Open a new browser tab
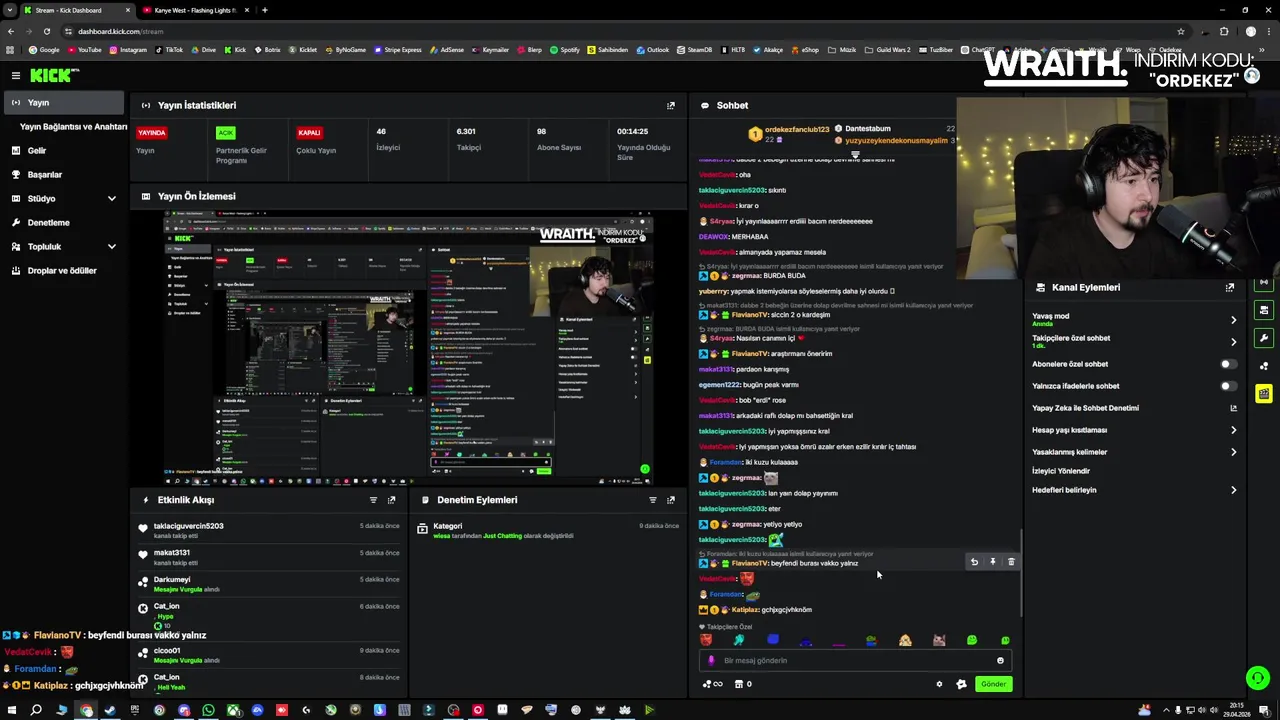 click(264, 10)
